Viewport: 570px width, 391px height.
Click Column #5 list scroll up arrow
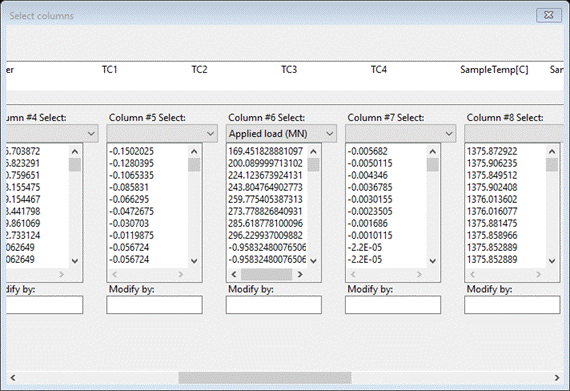coord(194,152)
